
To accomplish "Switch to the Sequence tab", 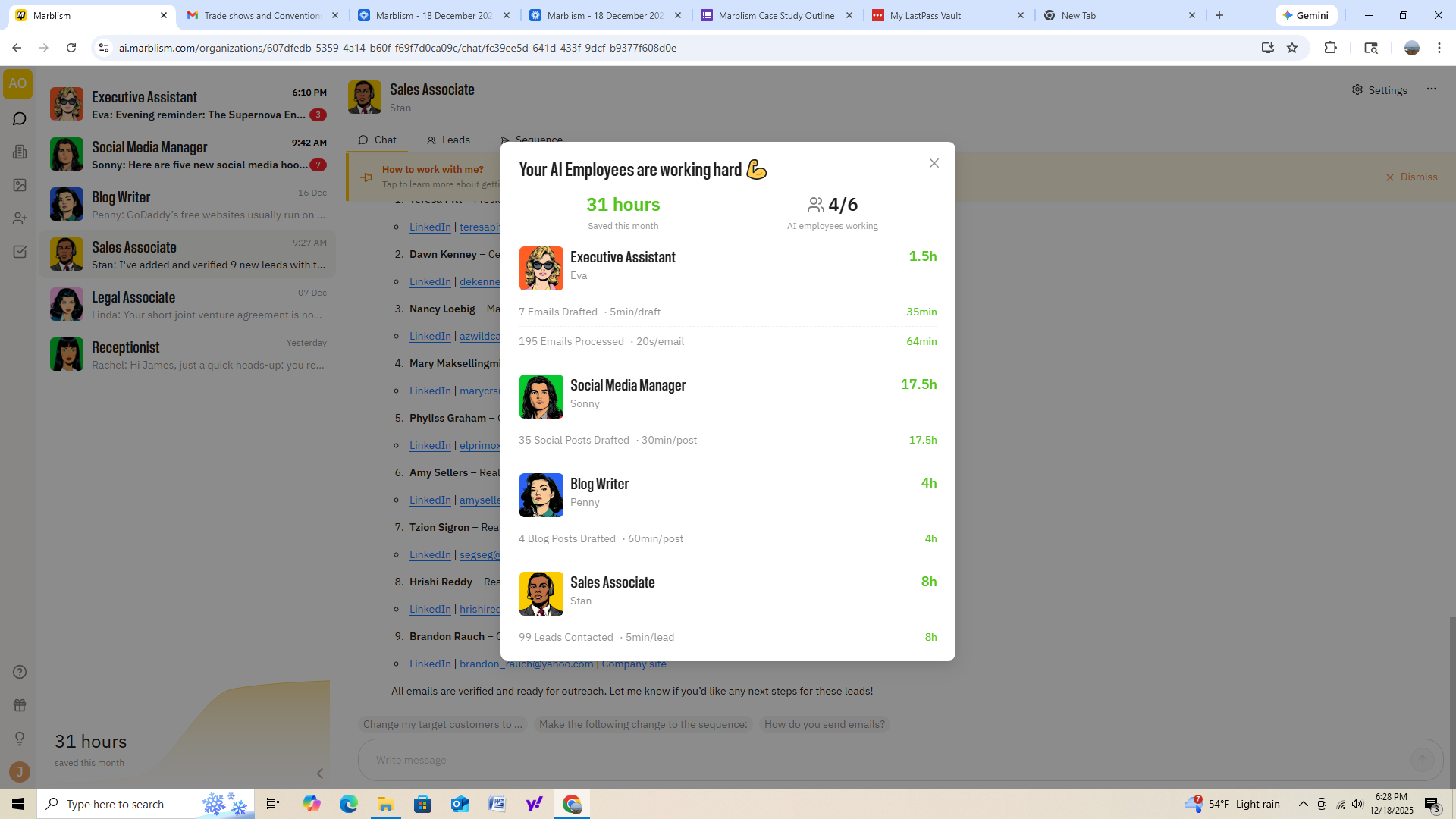I will 532,139.
